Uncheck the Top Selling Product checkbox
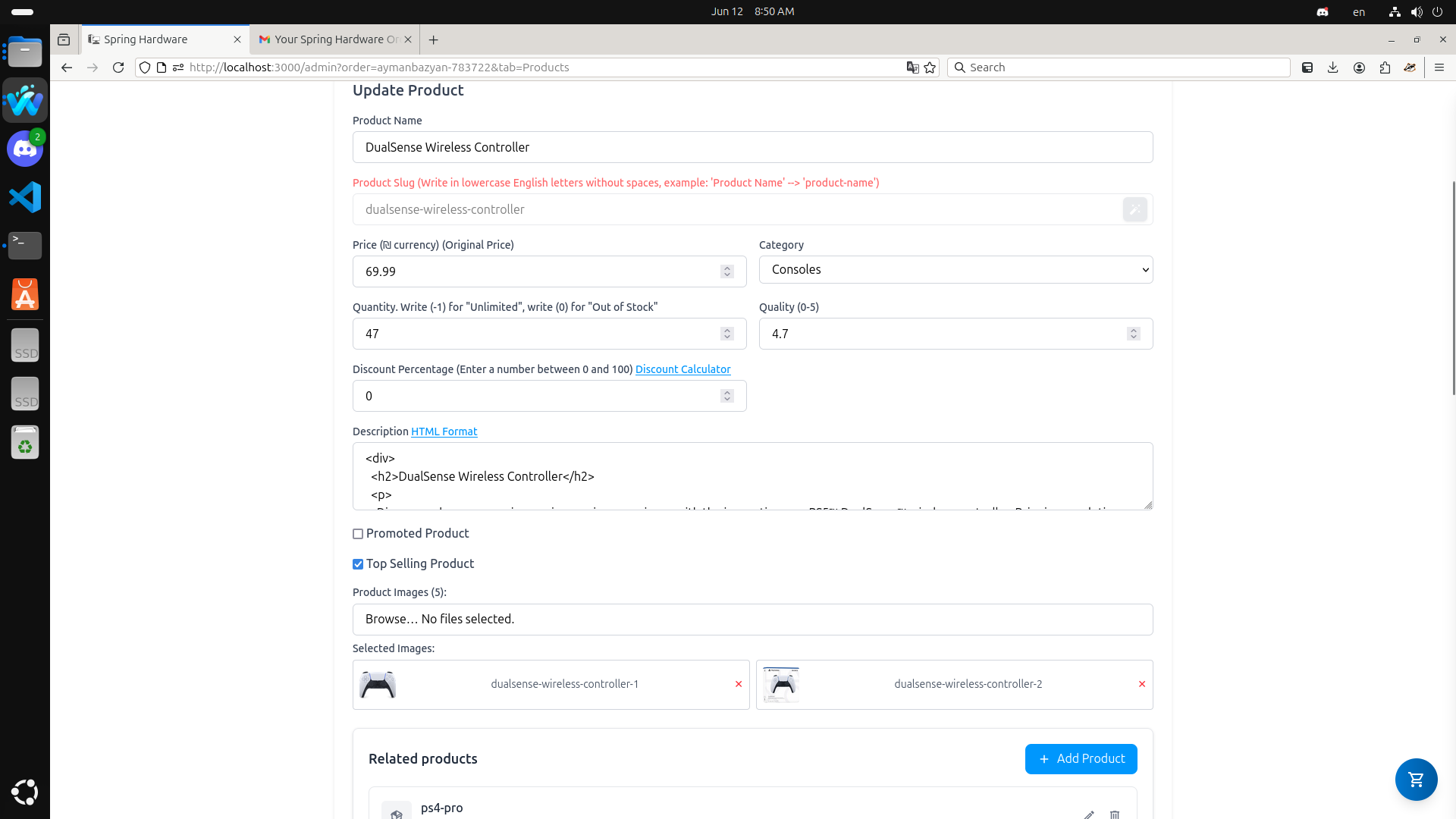 point(358,564)
